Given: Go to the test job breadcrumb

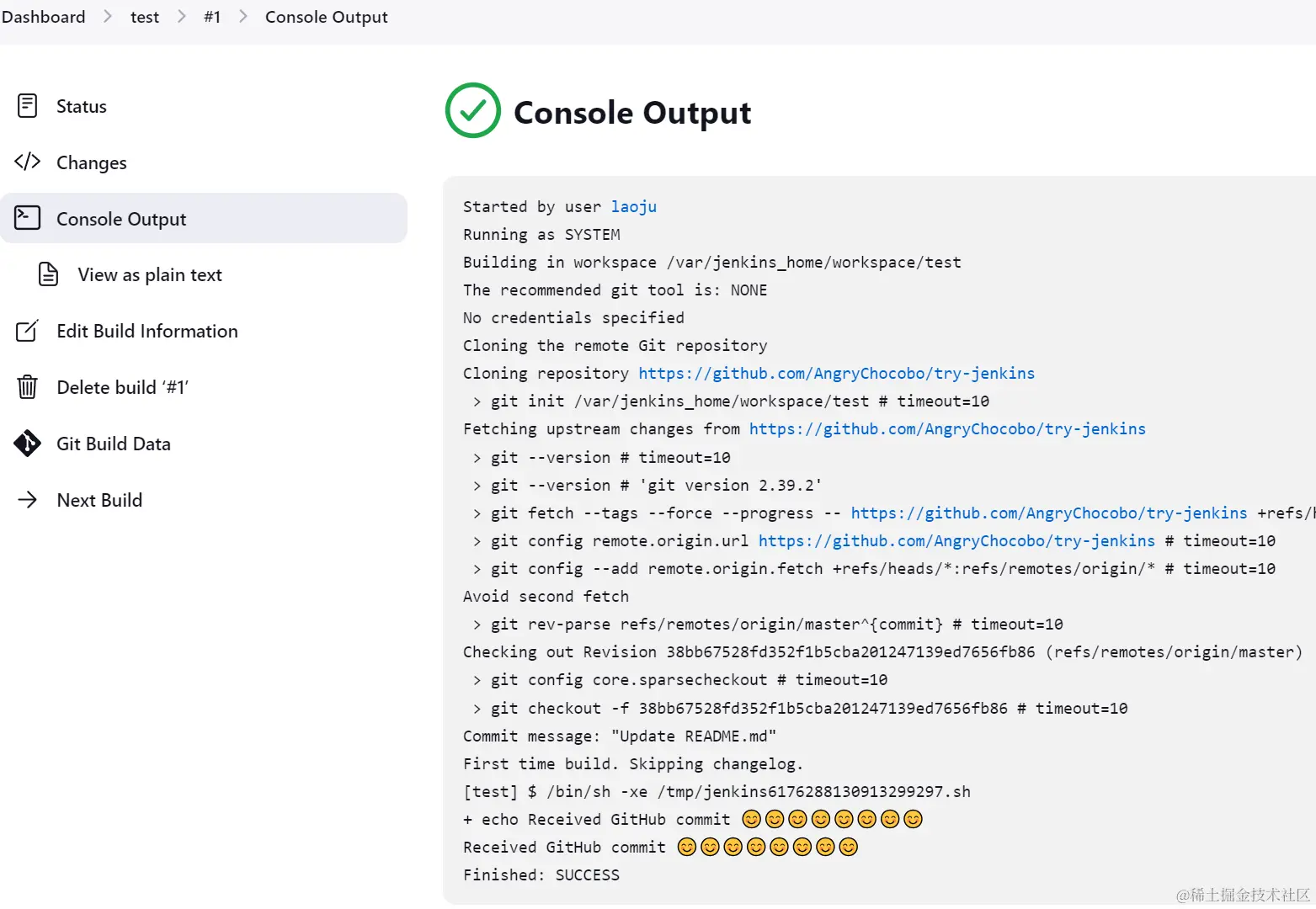Looking at the screenshot, I should click(x=145, y=17).
